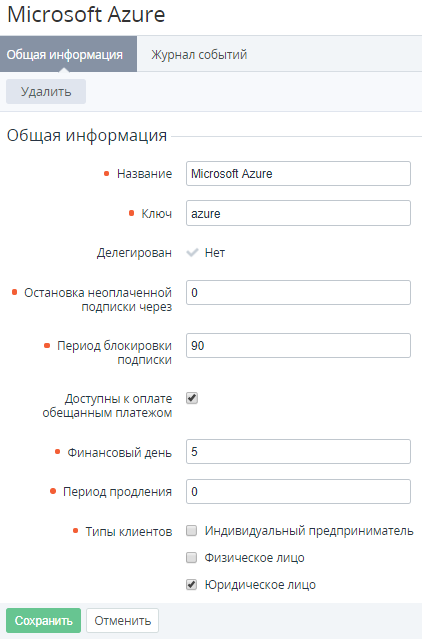This screenshot has height=643, width=422.
Task: Click the Удалить button
Action: [46, 91]
